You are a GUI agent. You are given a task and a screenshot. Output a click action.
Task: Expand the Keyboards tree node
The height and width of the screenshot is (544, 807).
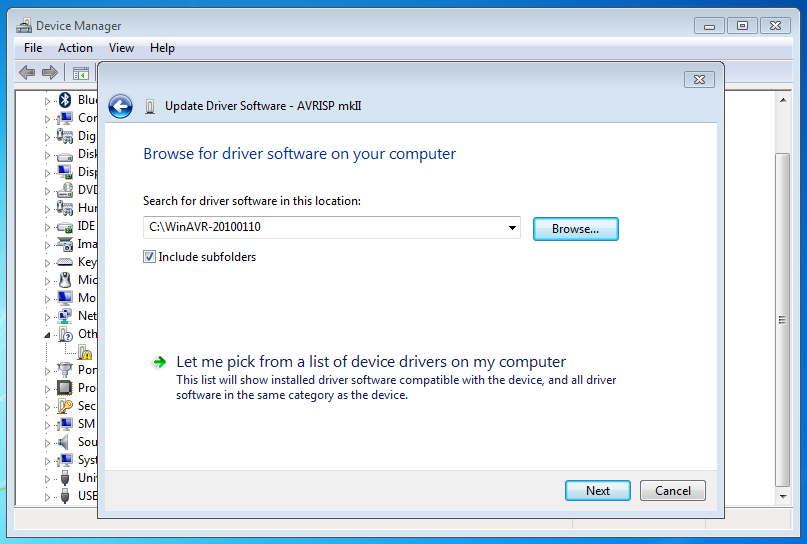click(x=46, y=262)
